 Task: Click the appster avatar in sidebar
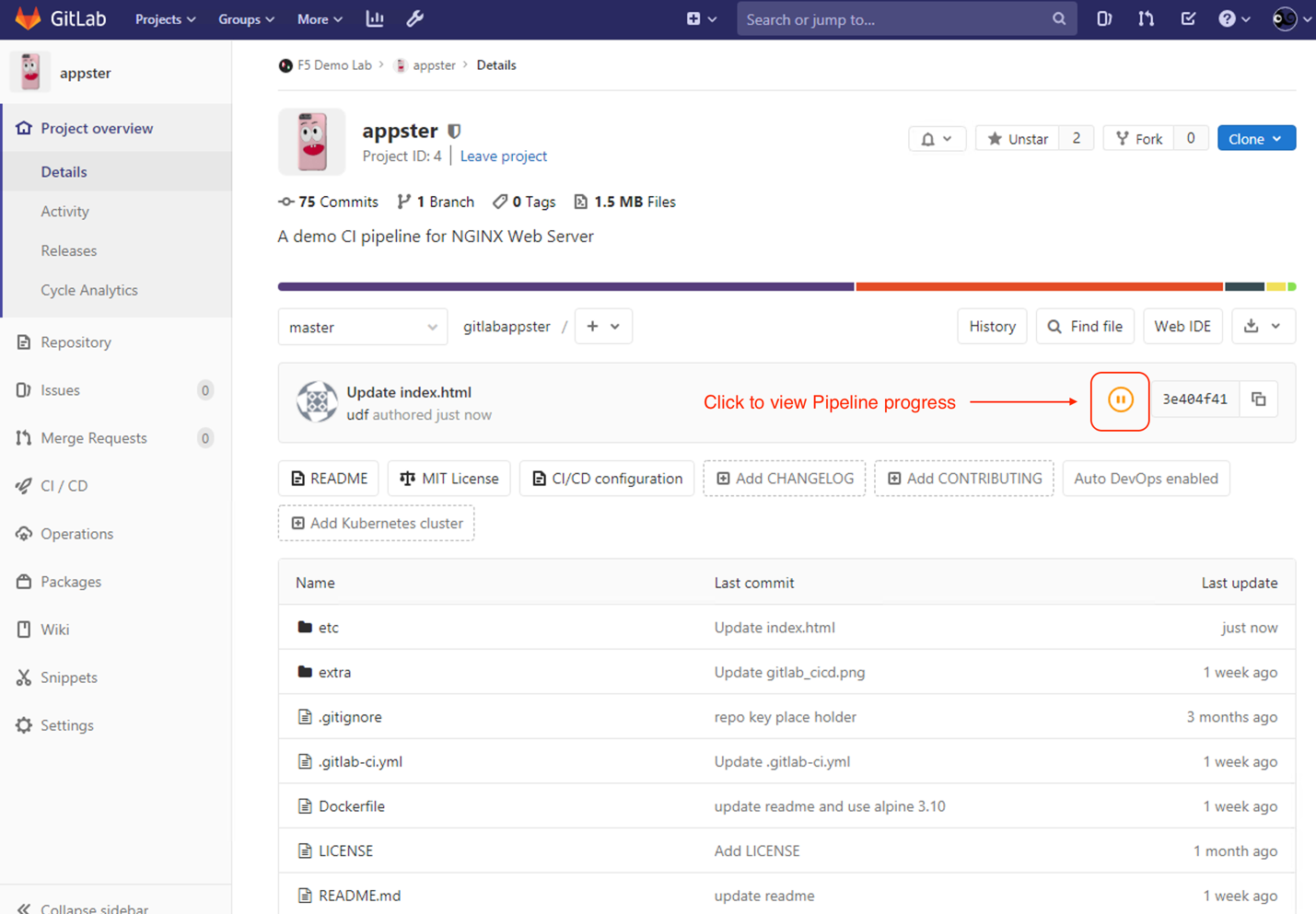tap(30, 72)
